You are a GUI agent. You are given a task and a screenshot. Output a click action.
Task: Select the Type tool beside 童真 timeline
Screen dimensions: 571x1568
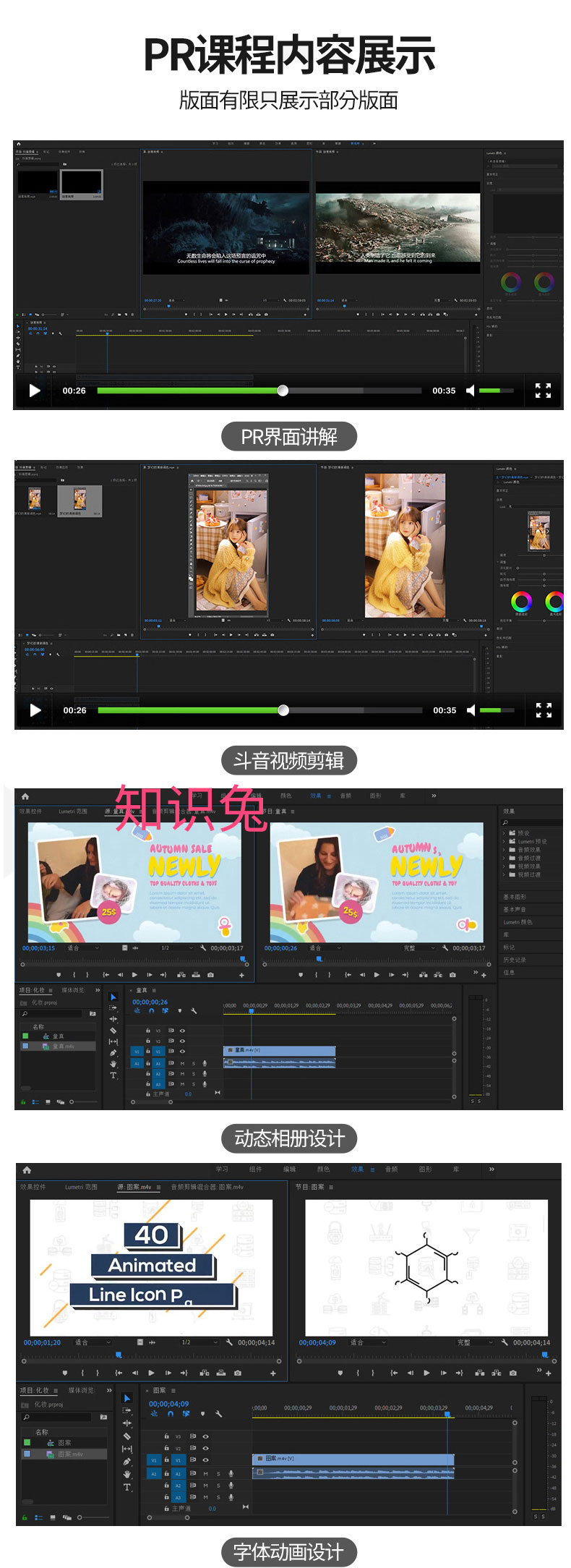coord(113,1075)
